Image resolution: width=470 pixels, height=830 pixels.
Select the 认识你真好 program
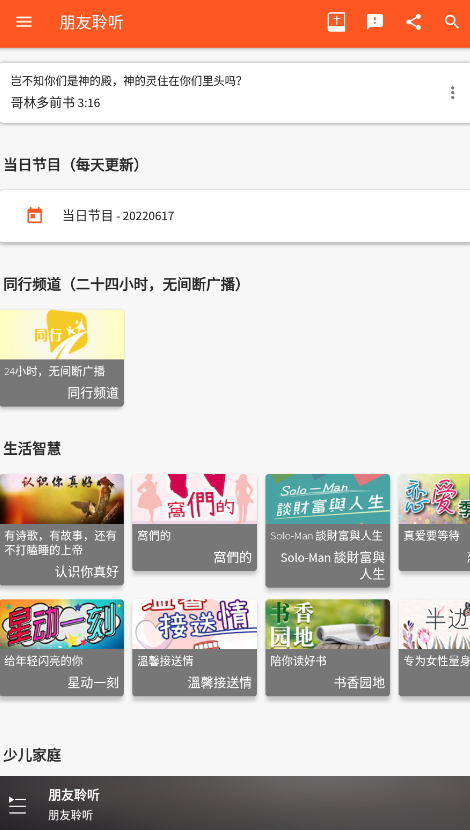point(62,529)
